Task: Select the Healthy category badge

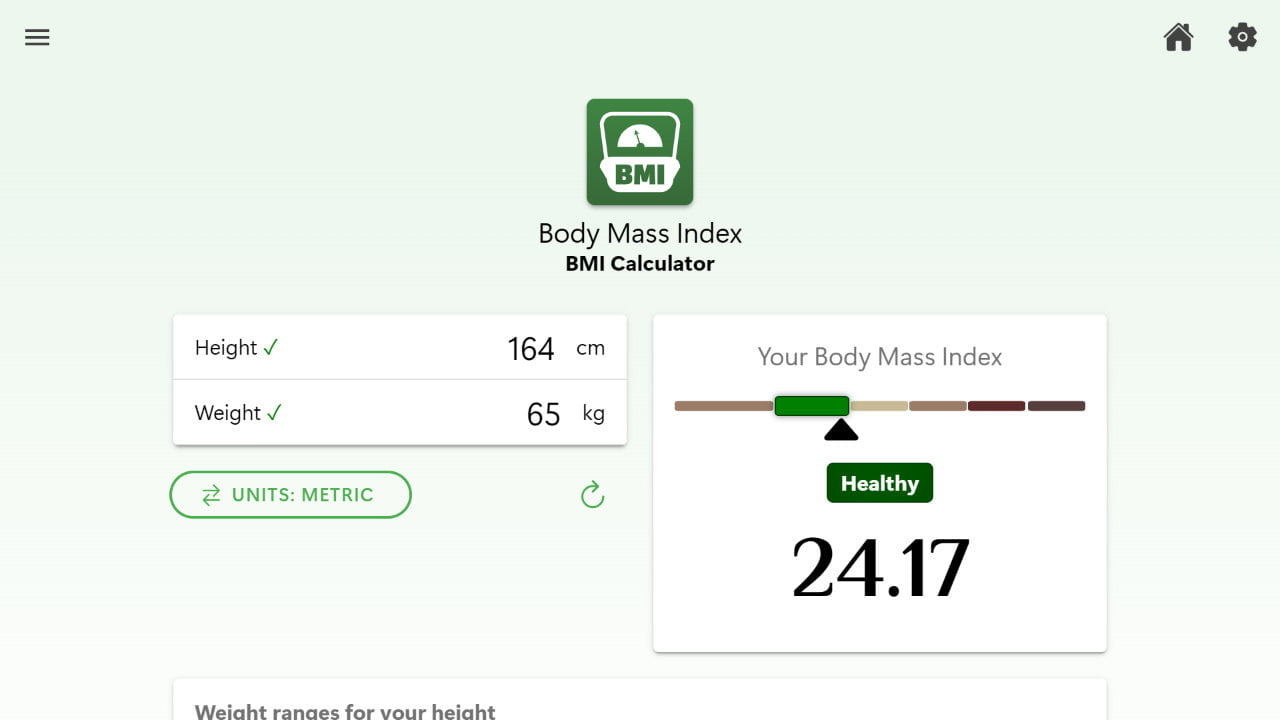Action: coord(879,482)
